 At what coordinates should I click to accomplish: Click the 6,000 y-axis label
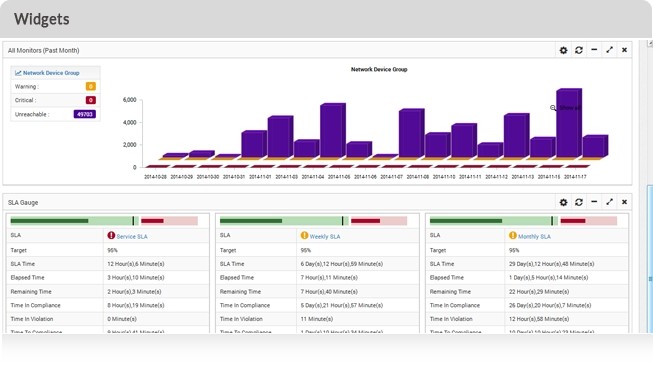130,100
